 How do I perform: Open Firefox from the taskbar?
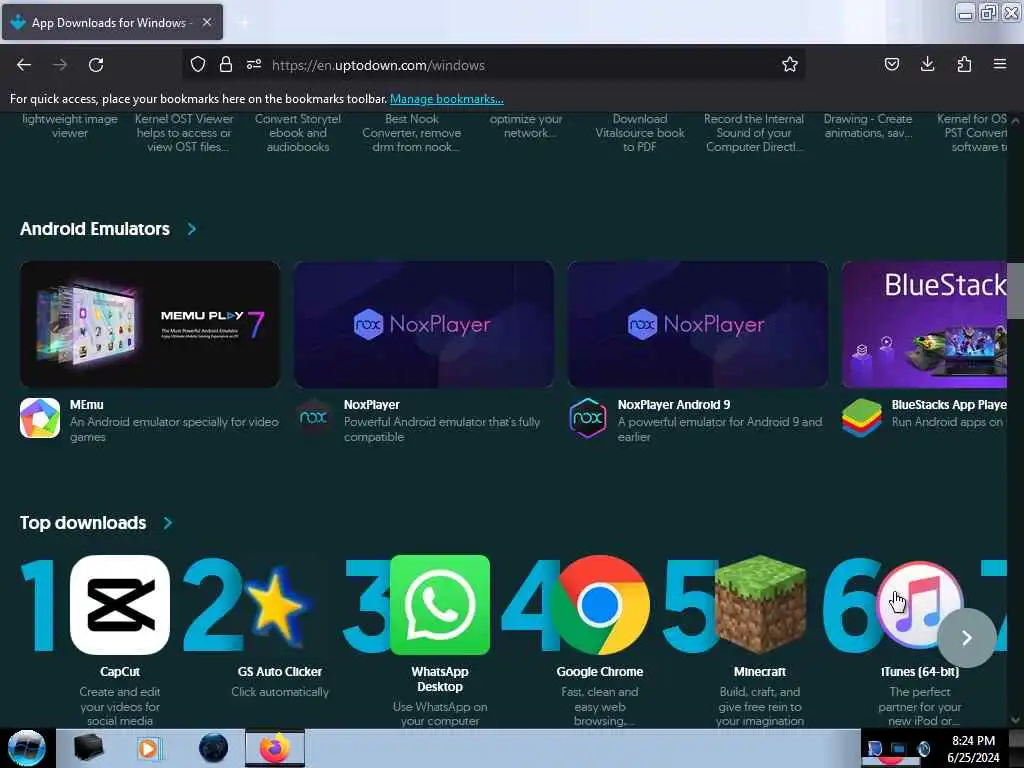coord(275,748)
